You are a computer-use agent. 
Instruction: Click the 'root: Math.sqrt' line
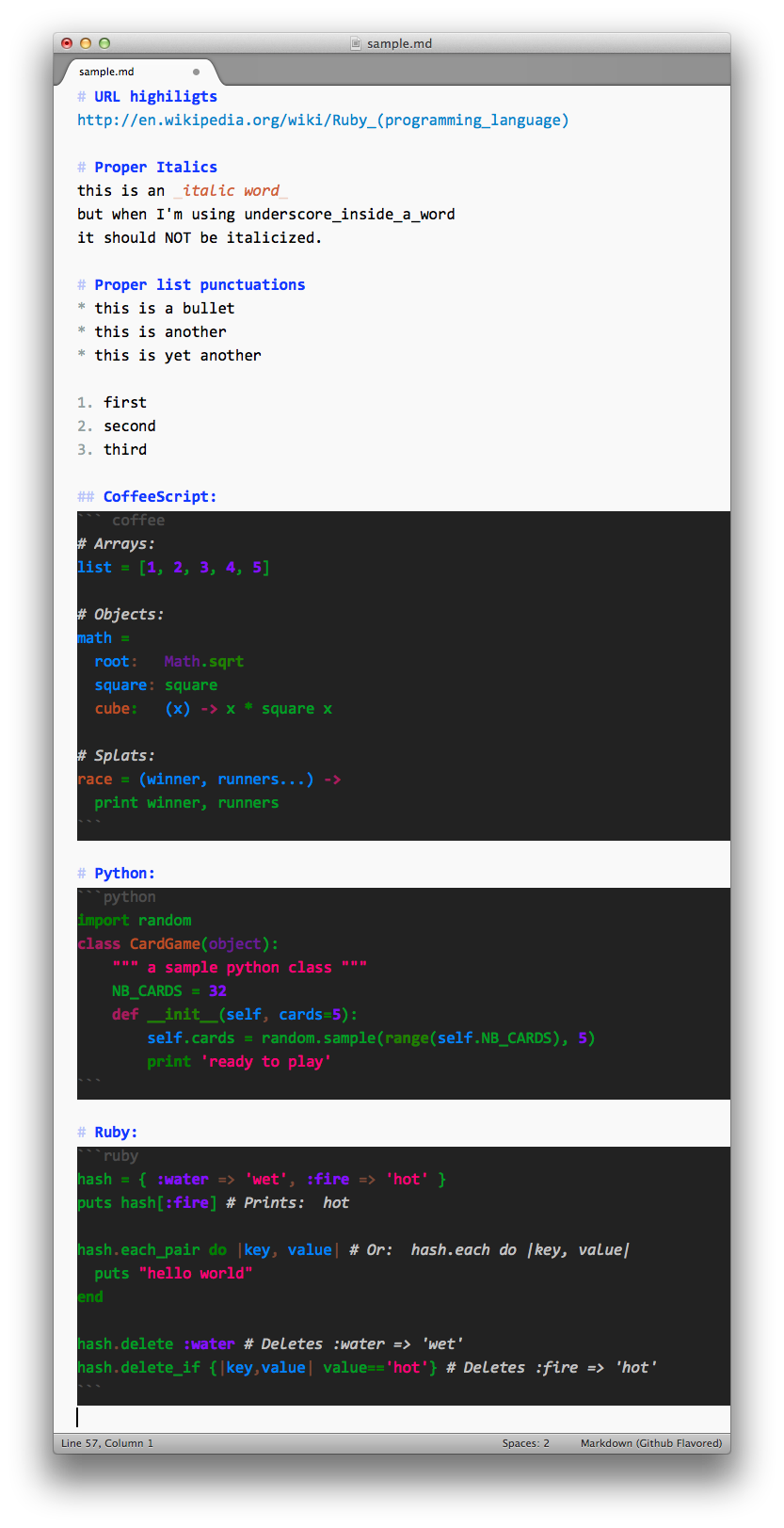pos(169,662)
